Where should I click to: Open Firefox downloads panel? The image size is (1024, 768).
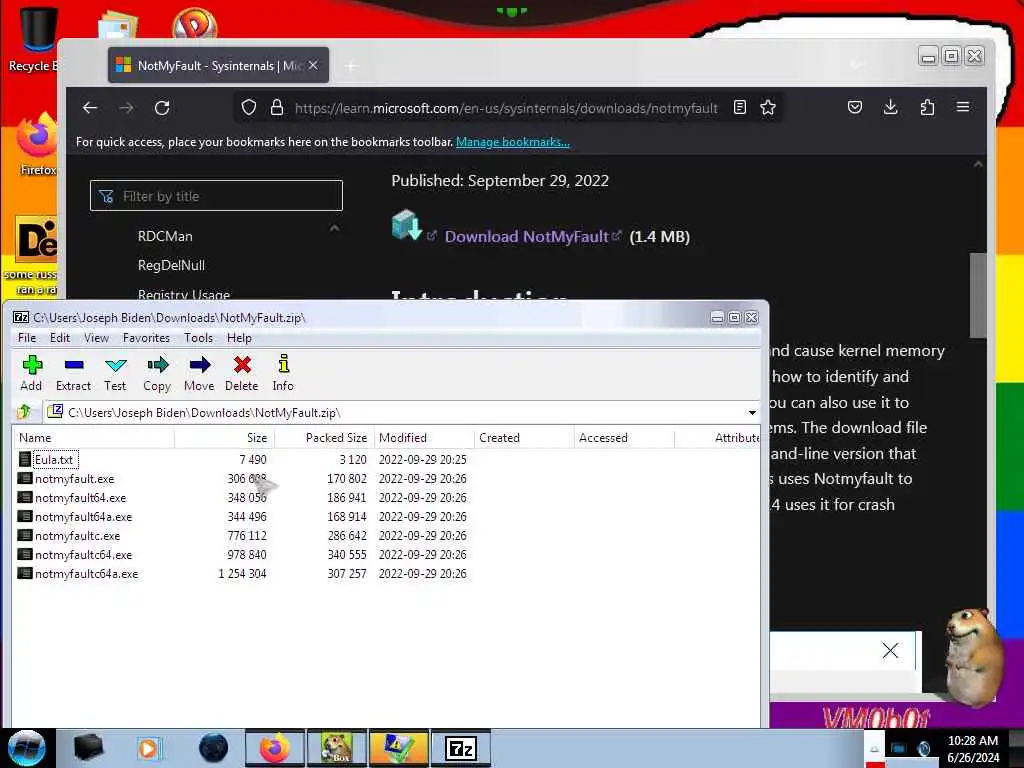click(890, 107)
